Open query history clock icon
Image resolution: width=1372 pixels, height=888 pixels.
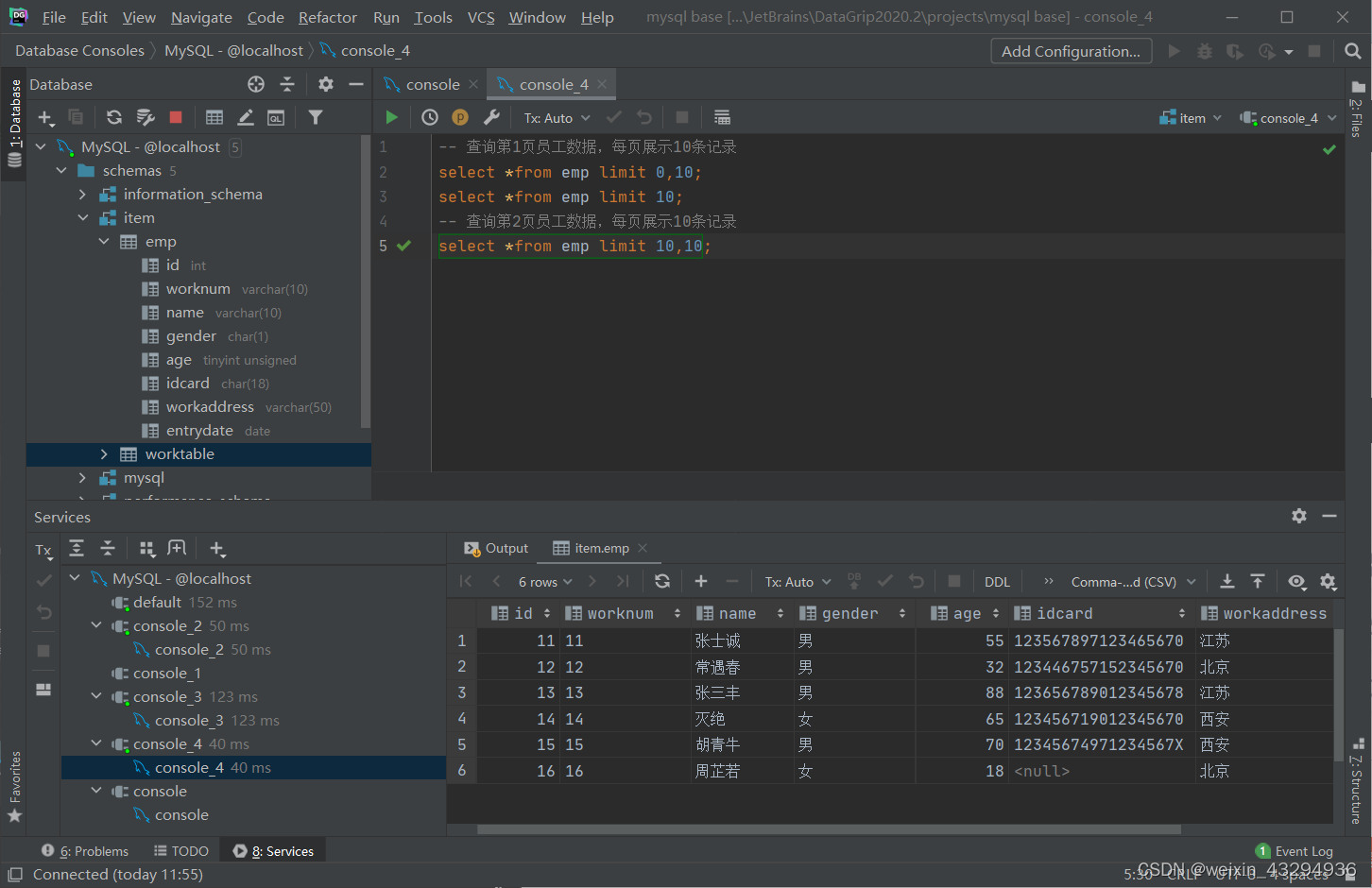430,117
